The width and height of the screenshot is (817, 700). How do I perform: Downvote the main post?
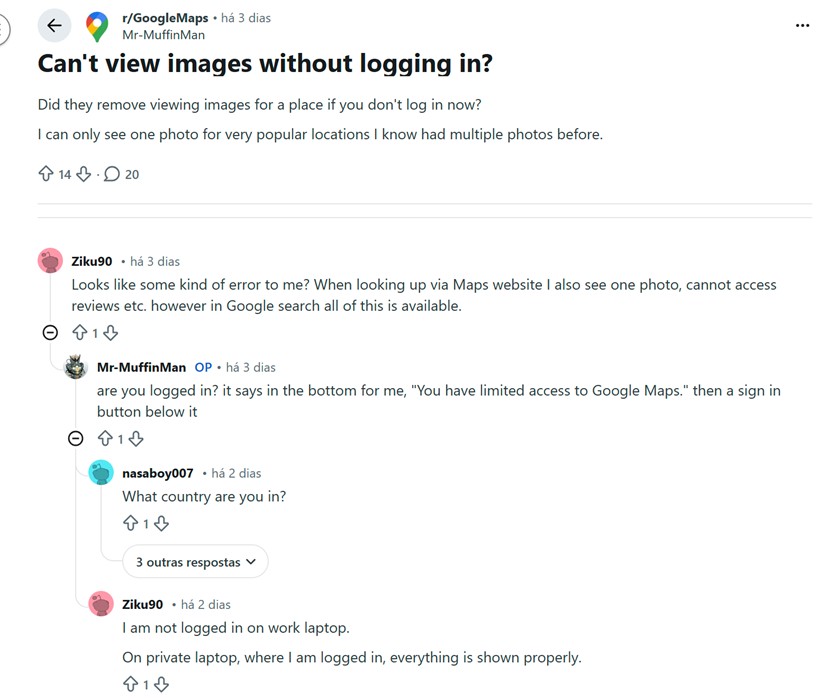tap(84, 174)
